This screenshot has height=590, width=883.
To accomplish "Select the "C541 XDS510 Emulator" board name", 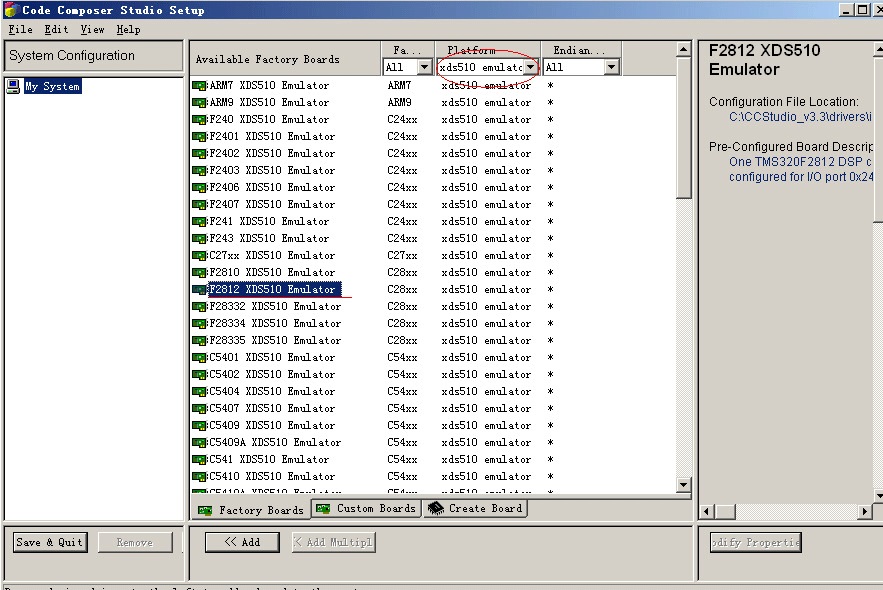I will [269, 459].
